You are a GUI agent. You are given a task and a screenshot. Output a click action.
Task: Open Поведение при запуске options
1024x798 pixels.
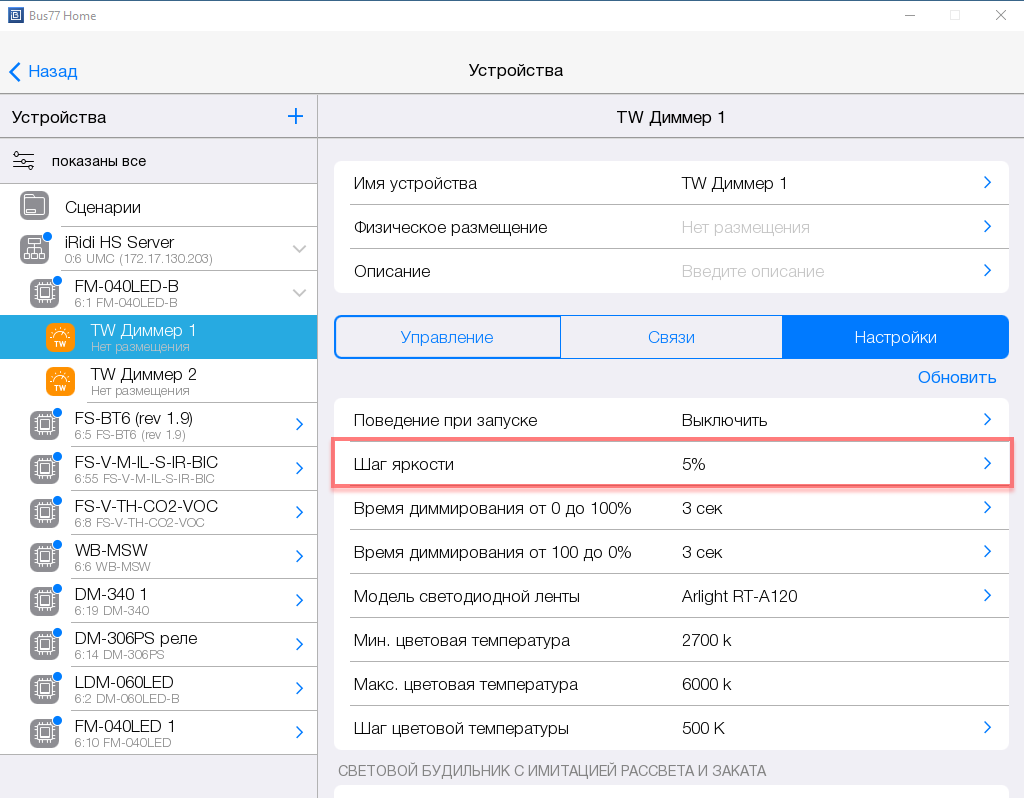pos(986,420)
